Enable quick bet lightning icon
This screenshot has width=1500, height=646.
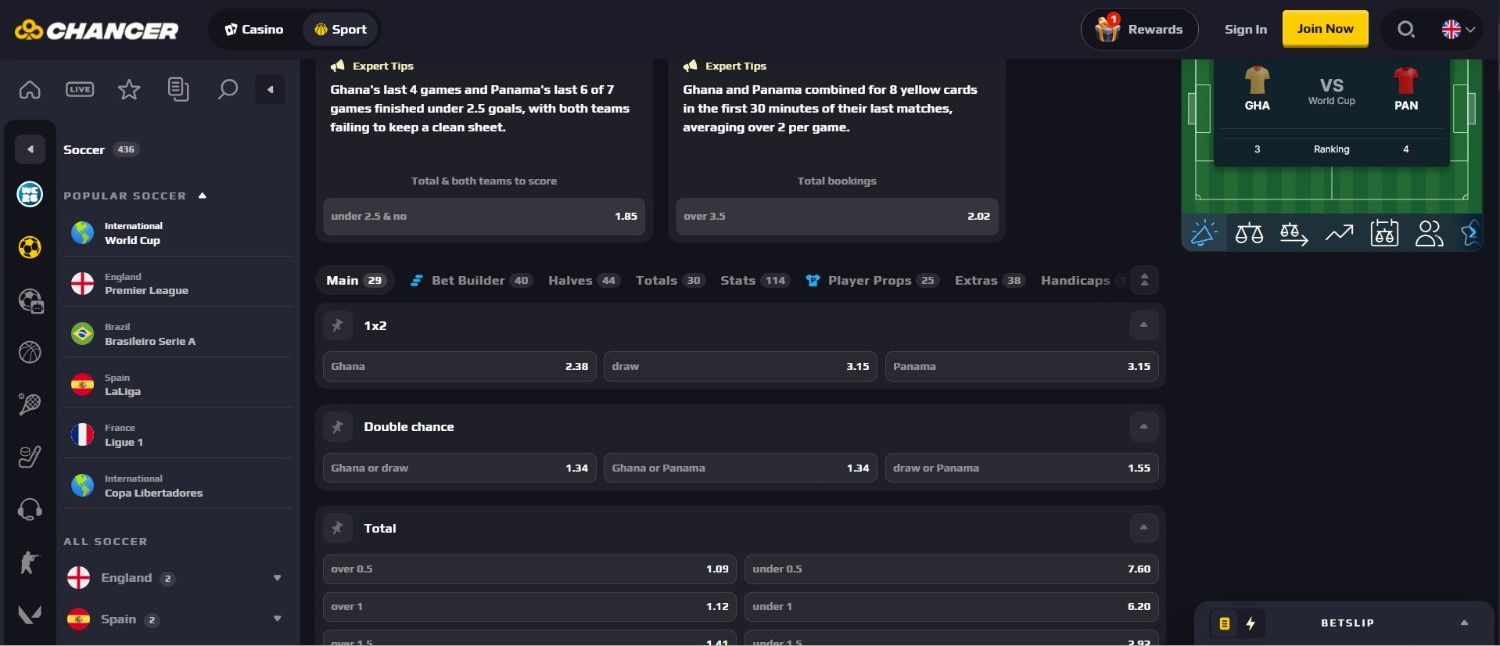(x=1250, y=623)
